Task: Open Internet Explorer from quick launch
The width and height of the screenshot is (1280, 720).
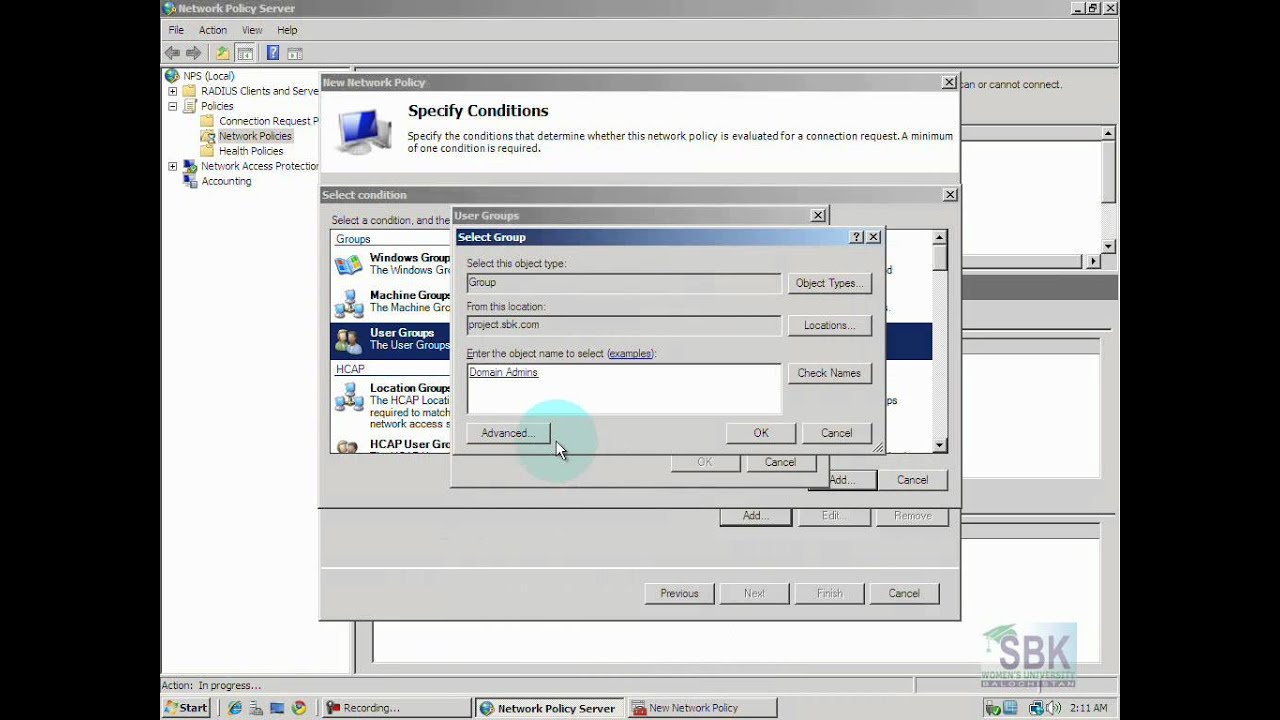Action: tap(235, 708)
